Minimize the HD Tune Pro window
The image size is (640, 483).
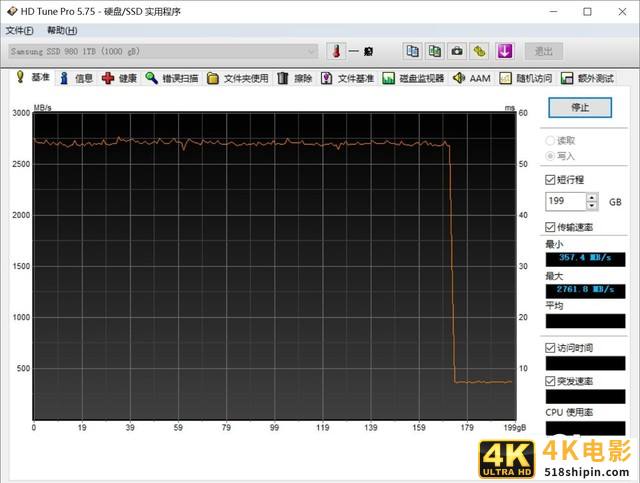[553, 11]
